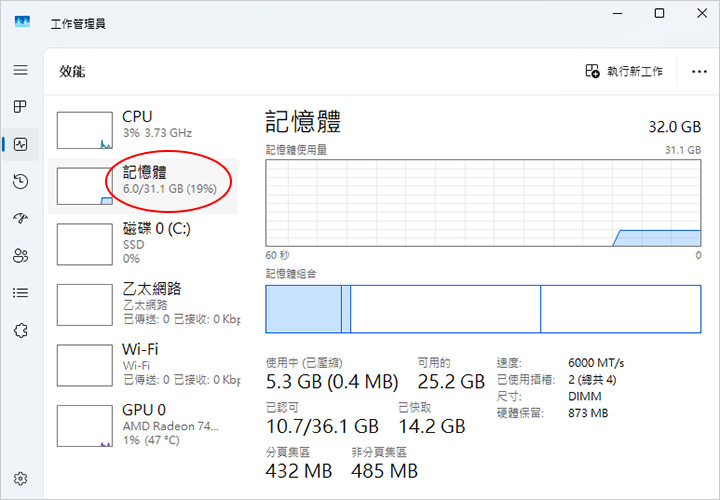Open the three-dot more options menu
Screen dimensions: 720x500
coord(699,72)
